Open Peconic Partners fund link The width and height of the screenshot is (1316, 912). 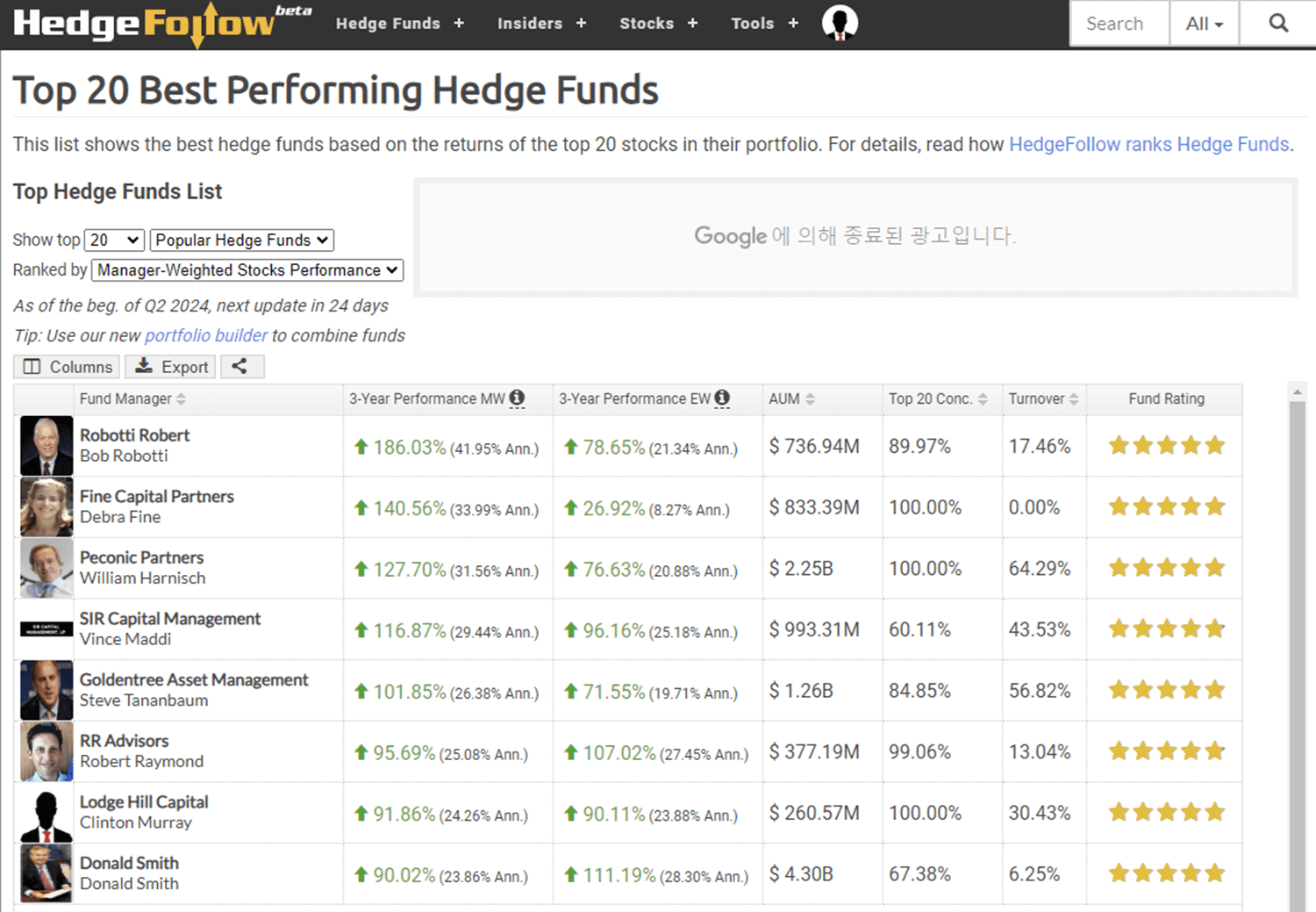141,557
